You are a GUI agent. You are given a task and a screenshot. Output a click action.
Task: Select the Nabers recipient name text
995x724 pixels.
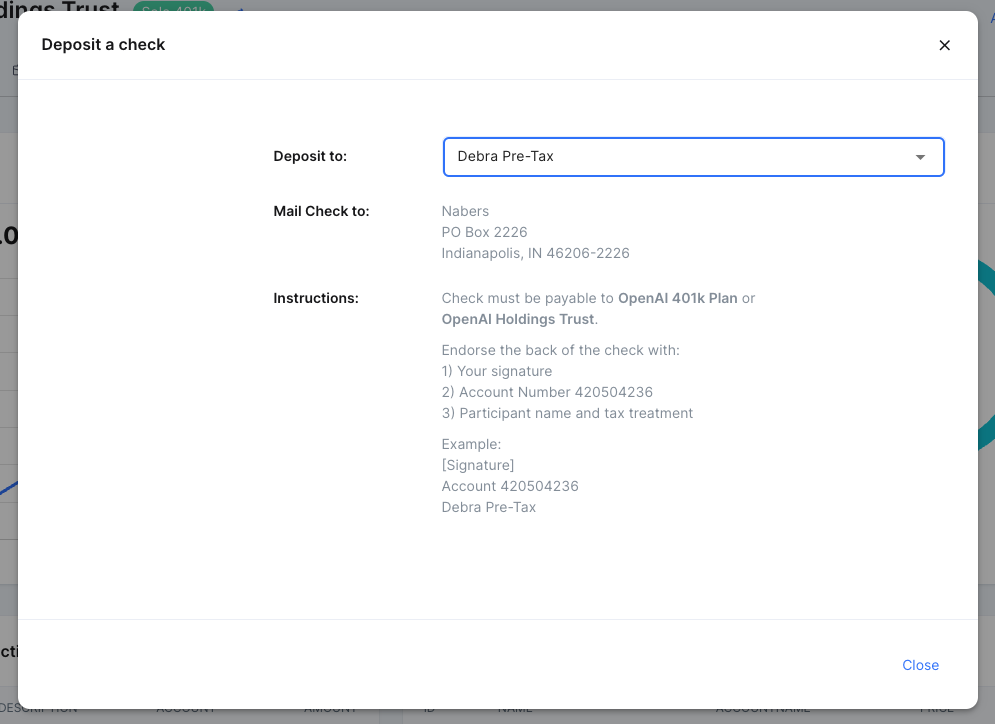click(465, 211)
